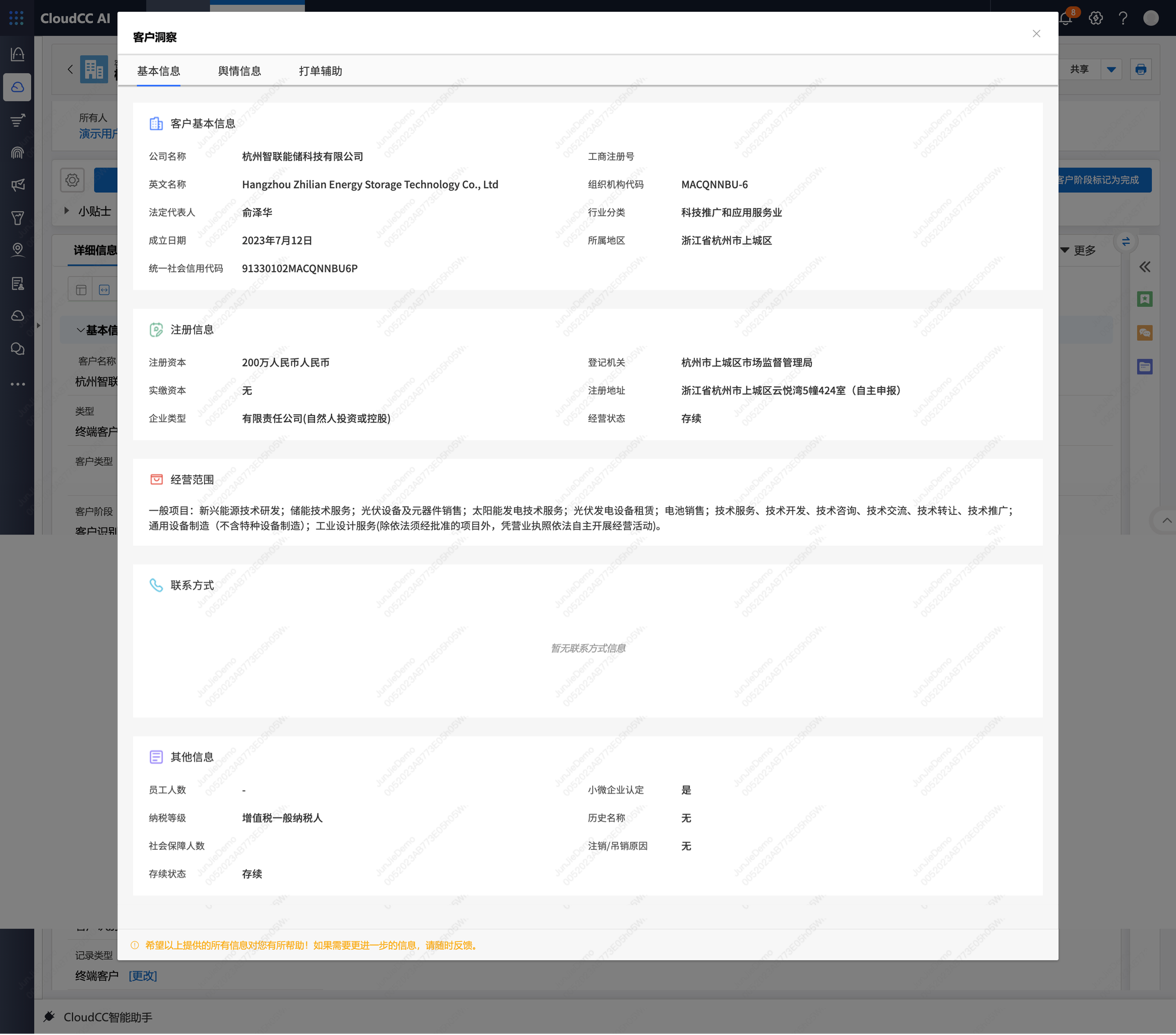Viewport: 1176px width, 1035px height.
Task: Open the settings gear in top bar
Action: click(1095, 18)
